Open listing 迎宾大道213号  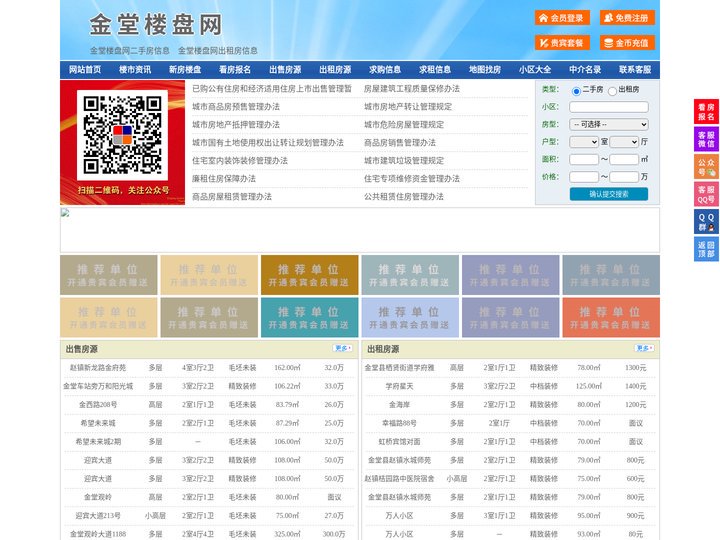point(98,516)
